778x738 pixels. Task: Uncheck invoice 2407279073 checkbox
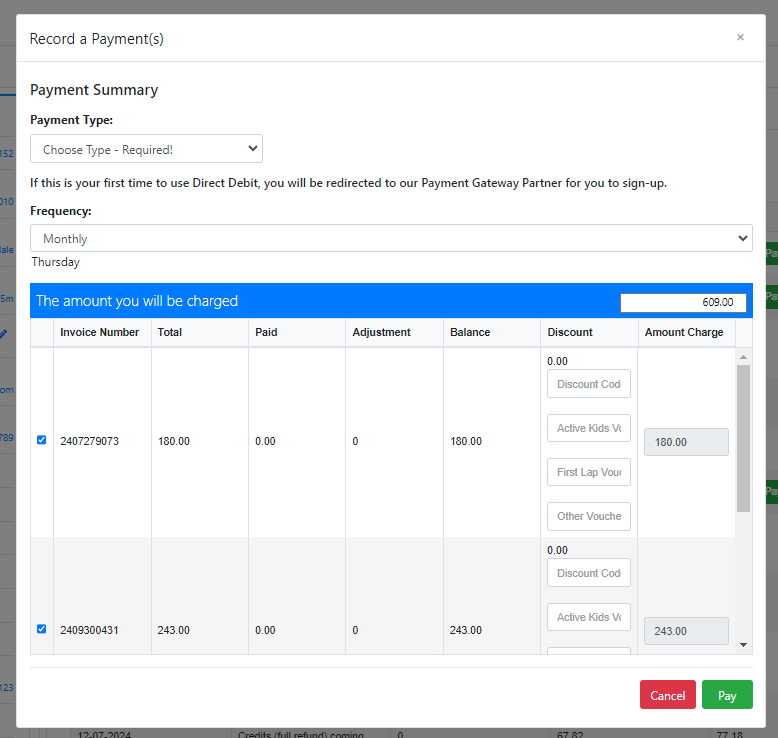pyautogui.click(x=41, y=440)
